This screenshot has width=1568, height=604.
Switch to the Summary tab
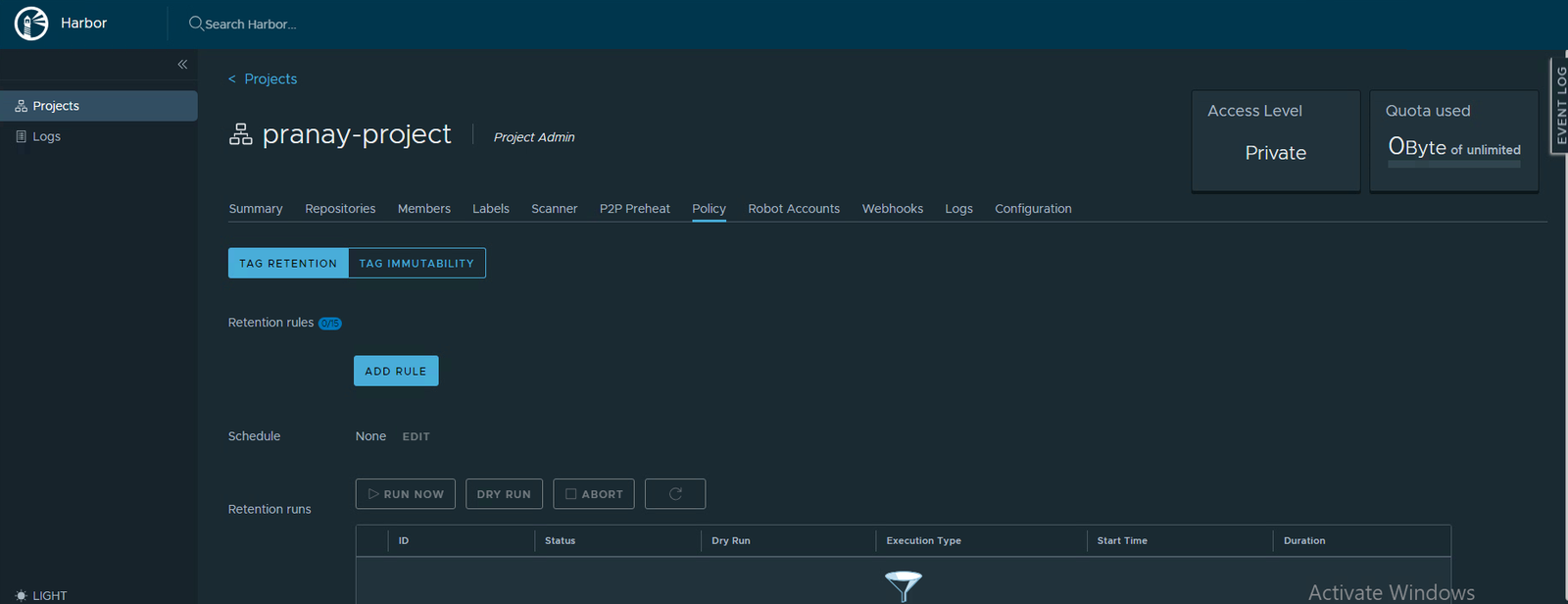[256, 209]
